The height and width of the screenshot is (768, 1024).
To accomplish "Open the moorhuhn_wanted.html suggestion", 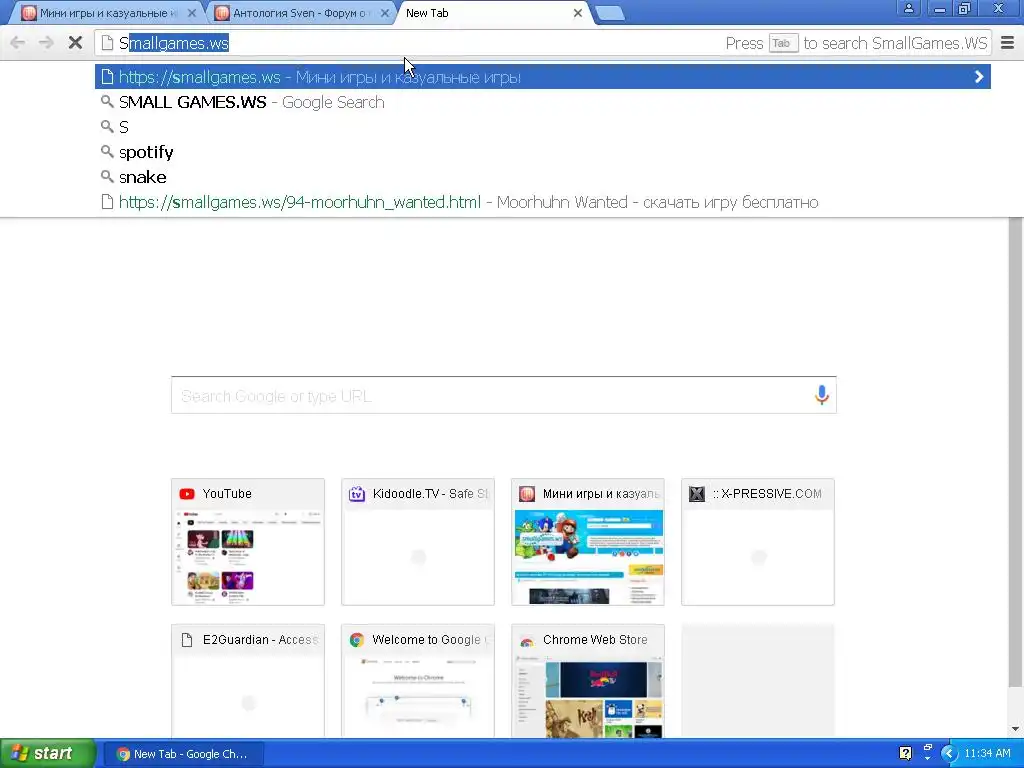I will 542,202.
